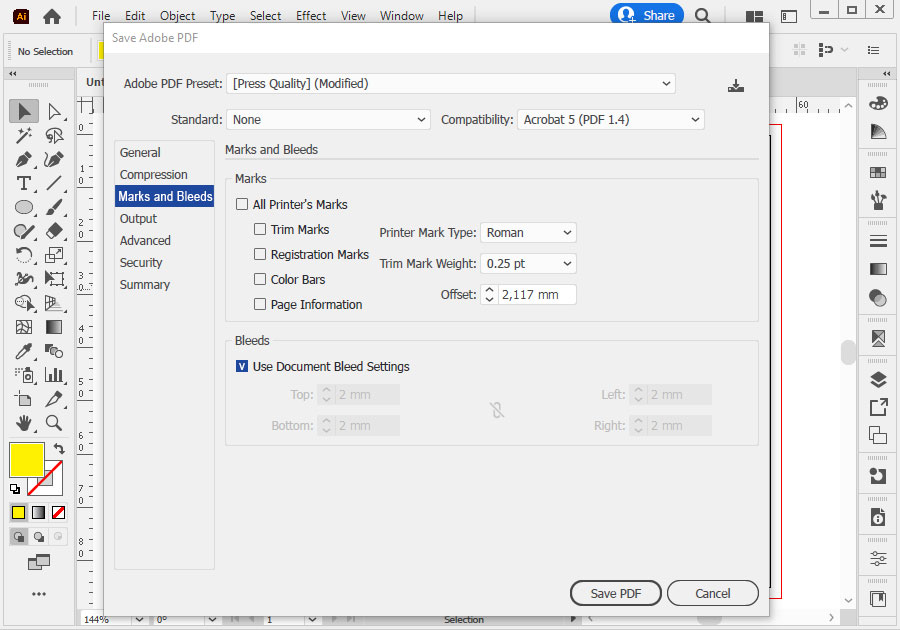Viewport: 900px width, 630px height.
Task: Select the Column Graph tool
Action: pyautogui.click(x=54, y=375)
